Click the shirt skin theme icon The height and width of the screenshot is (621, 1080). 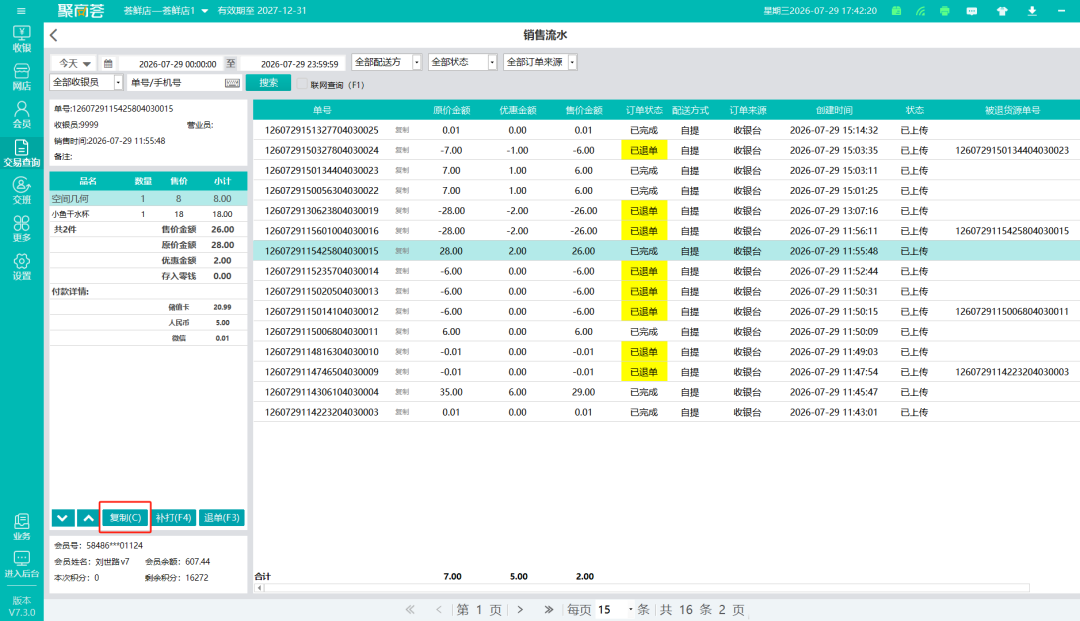coord(1002,11)
